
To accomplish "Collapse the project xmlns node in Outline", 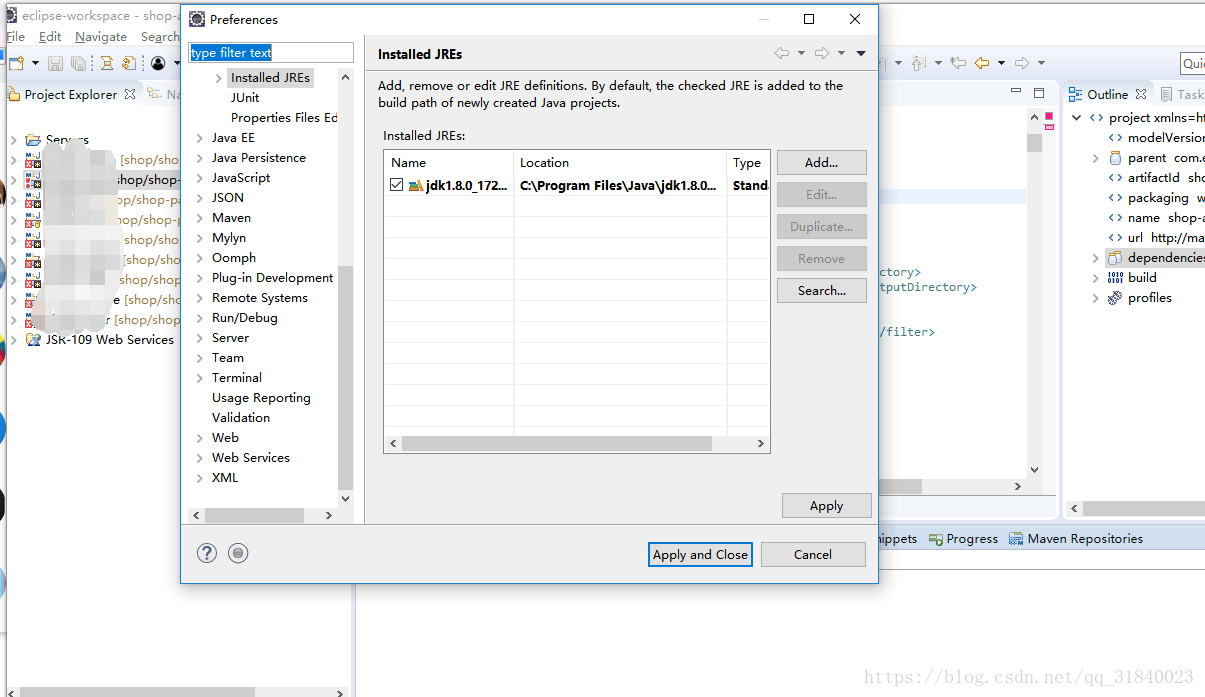I will click(1077, 118).
